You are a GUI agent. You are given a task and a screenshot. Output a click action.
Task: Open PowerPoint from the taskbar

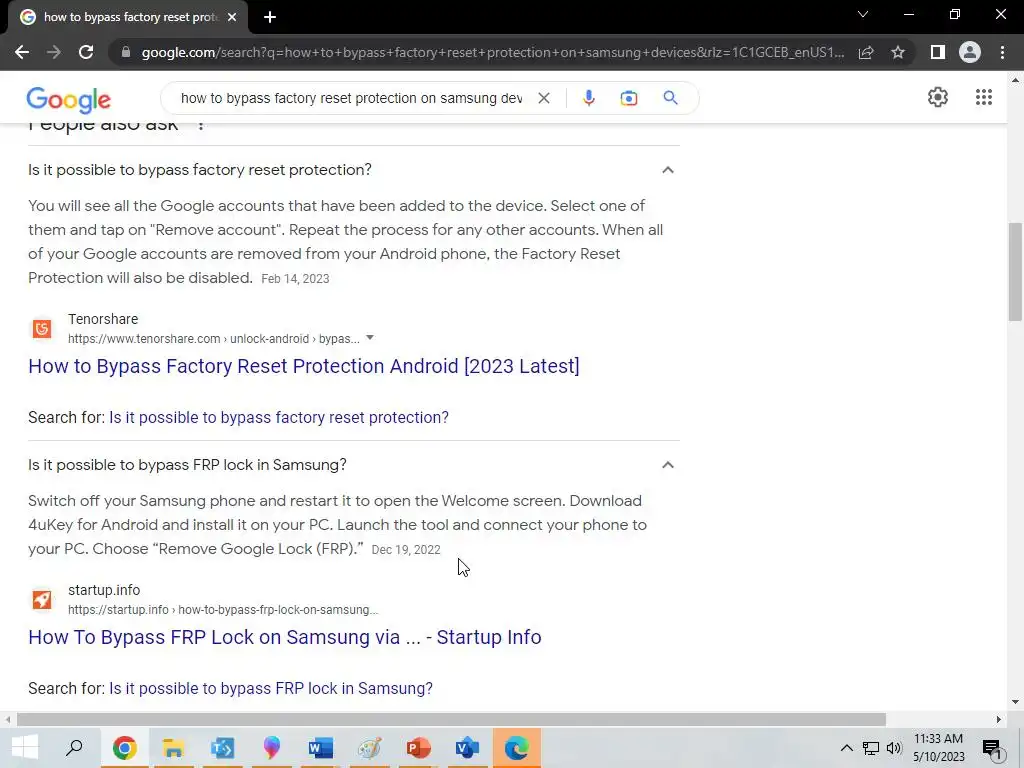pos(419,748)
